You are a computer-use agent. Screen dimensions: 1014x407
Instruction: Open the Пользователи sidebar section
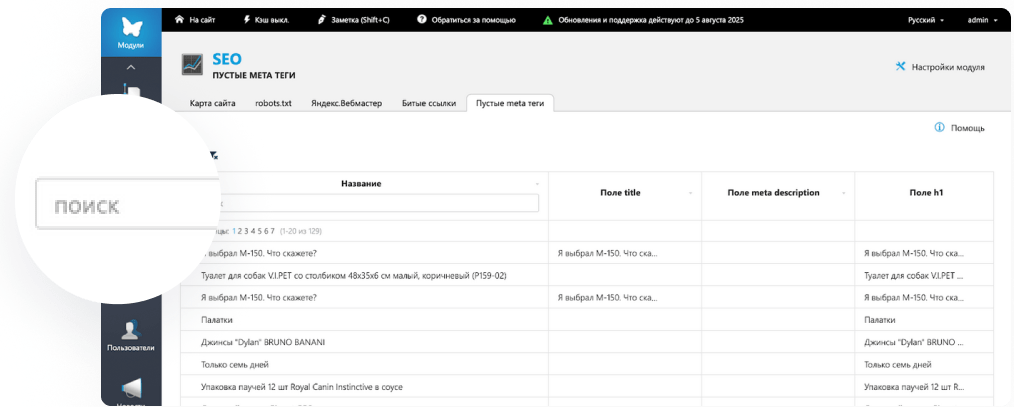(x=131, y=335)
